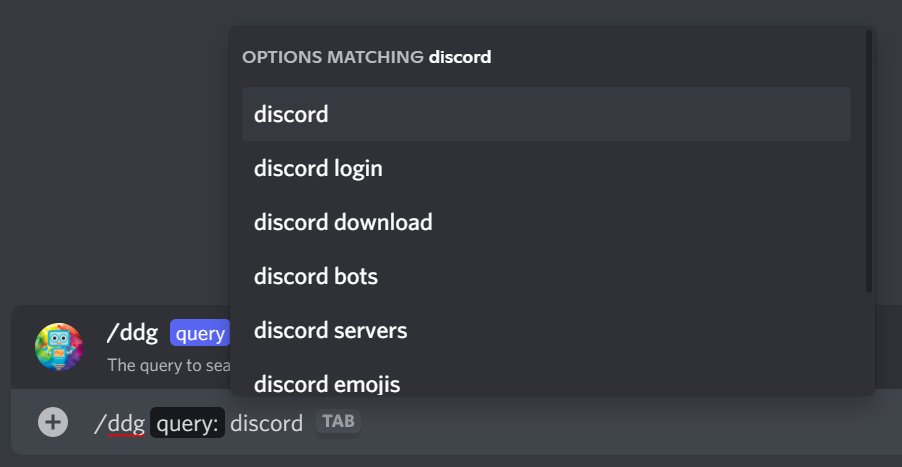Click the scrollbar track below the thumb

[868, 340]
